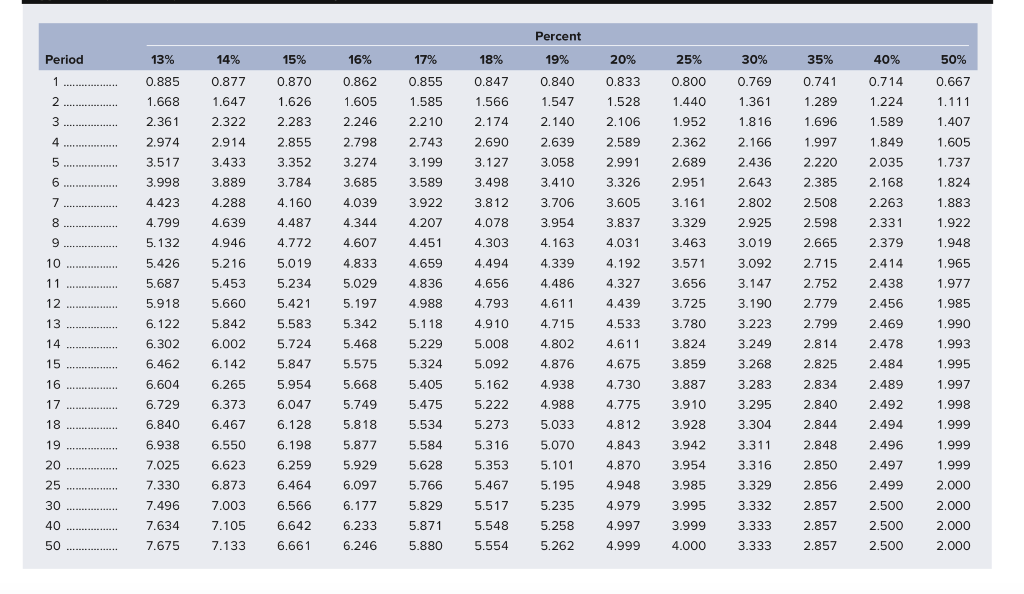Click the Percent heading above columns
The height and width of the screenshot is (594, 1024).
point(558,36)
